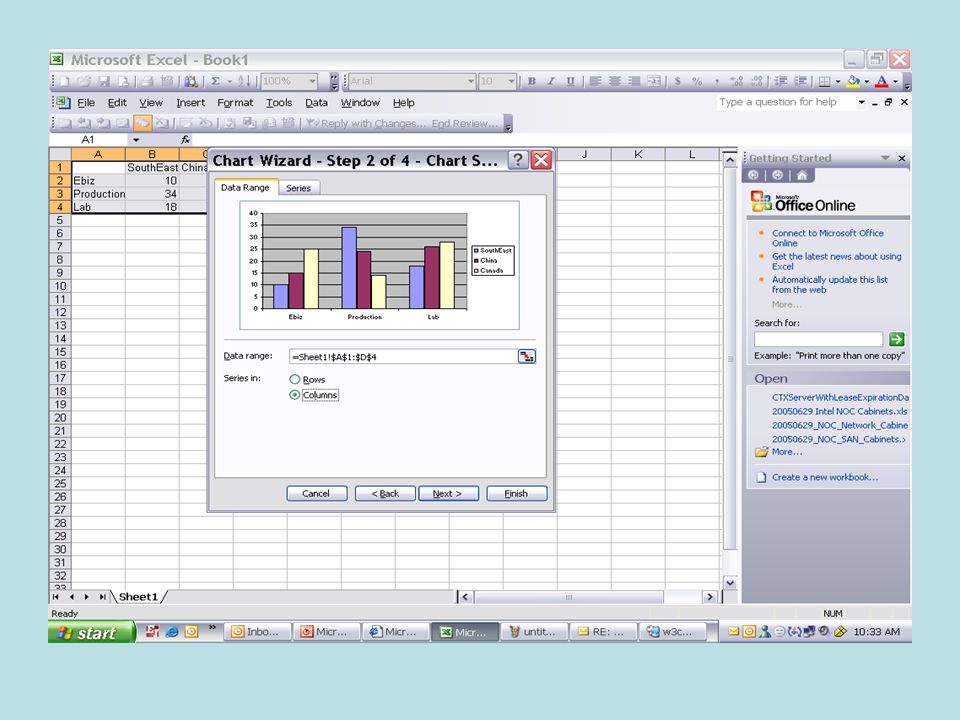Click the Chart Wizard help question mark

[518, 160]
